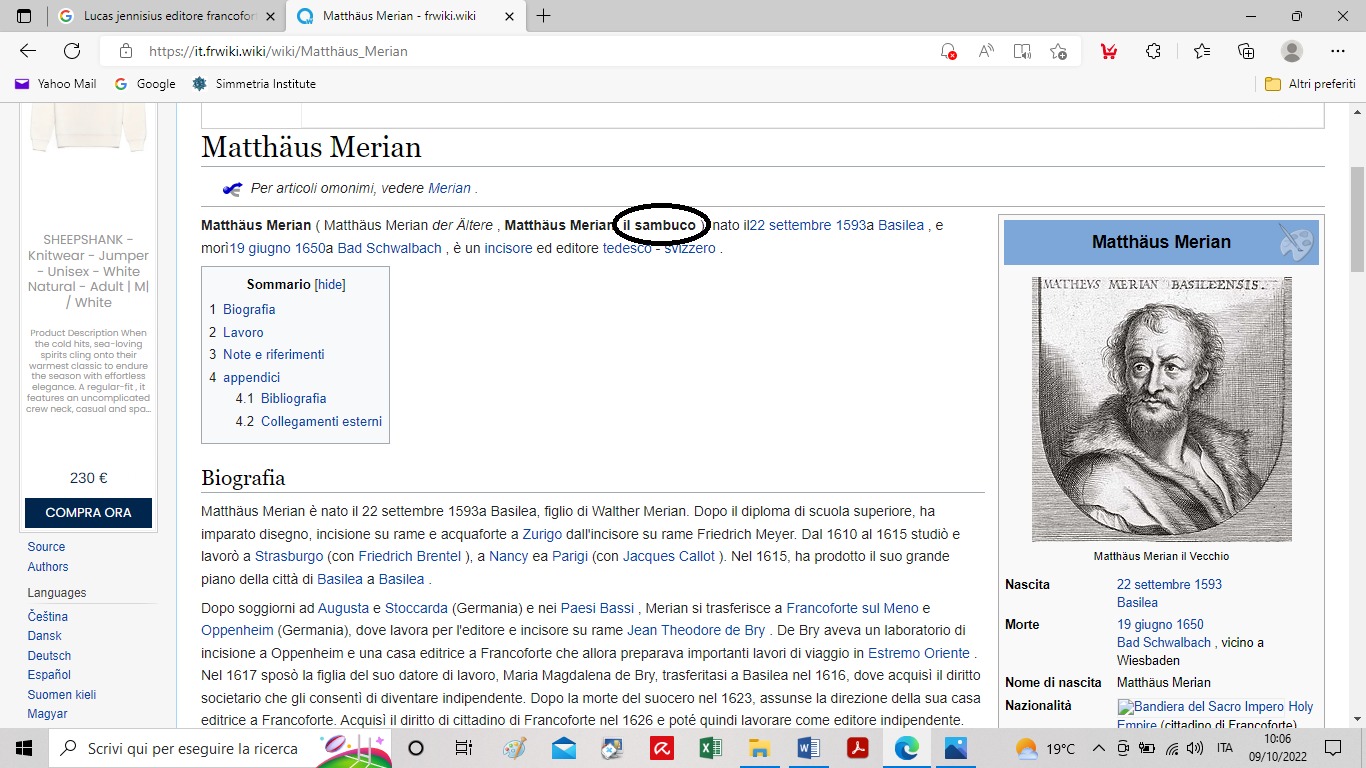
Task: Go back to the previous page
Action: [x=28, y=51]
